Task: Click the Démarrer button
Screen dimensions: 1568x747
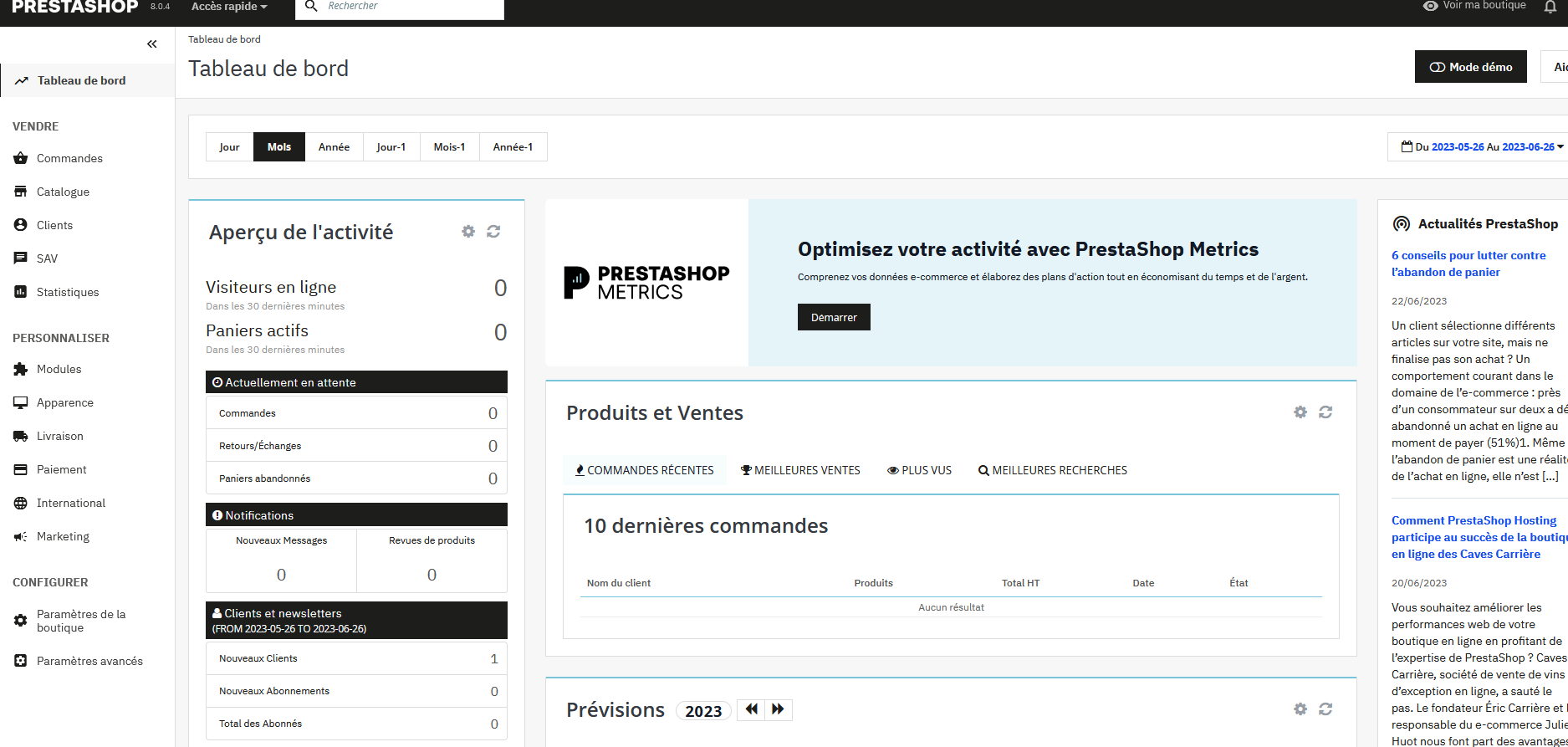Action: pyautogui.click(x=834, y=317)
